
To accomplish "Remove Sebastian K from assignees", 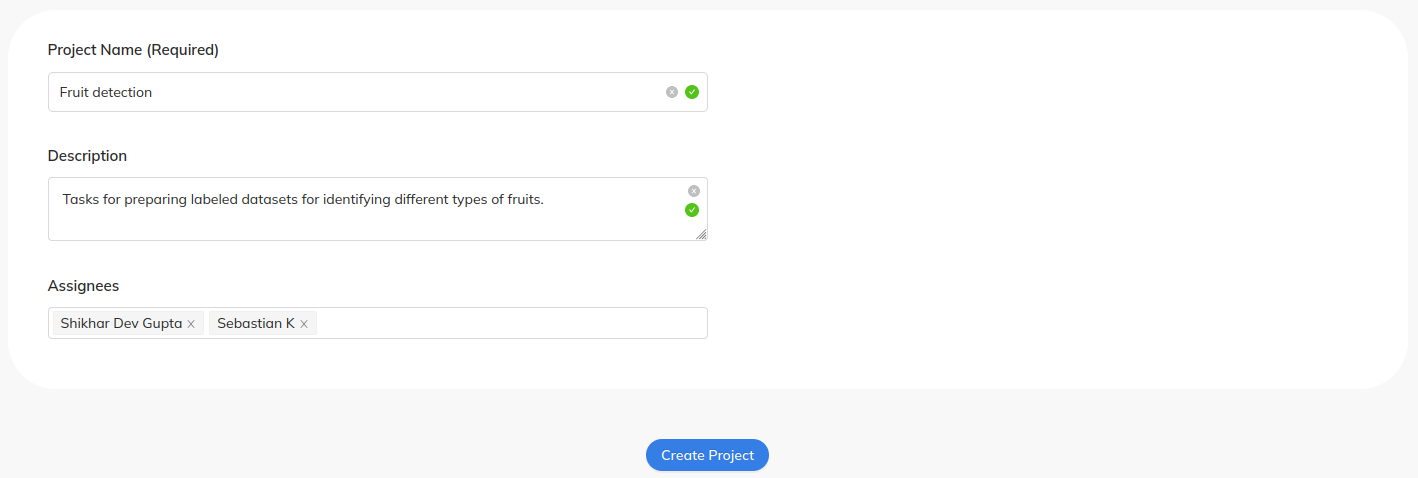I will pyautogui.click(x=304, y=324).
